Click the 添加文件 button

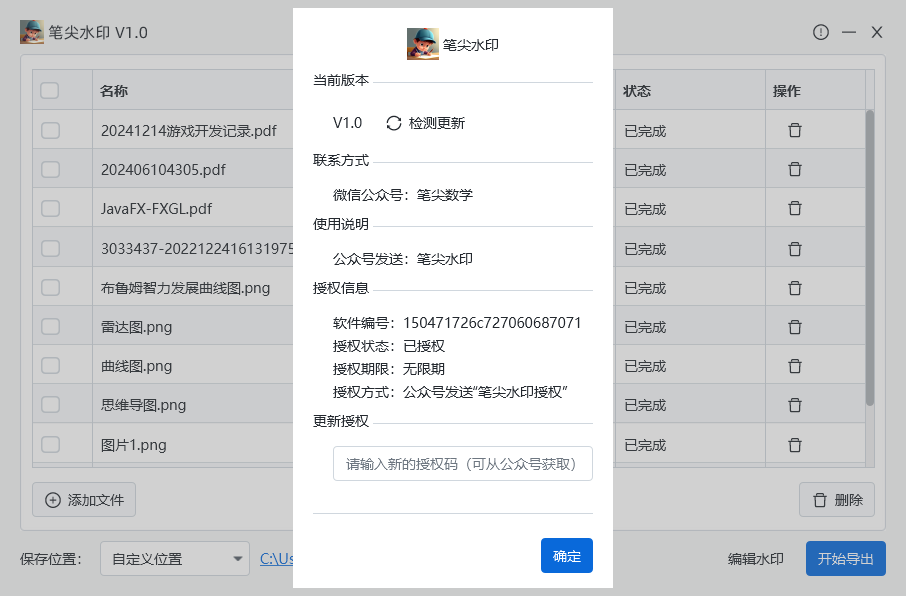tap(84, 499)
